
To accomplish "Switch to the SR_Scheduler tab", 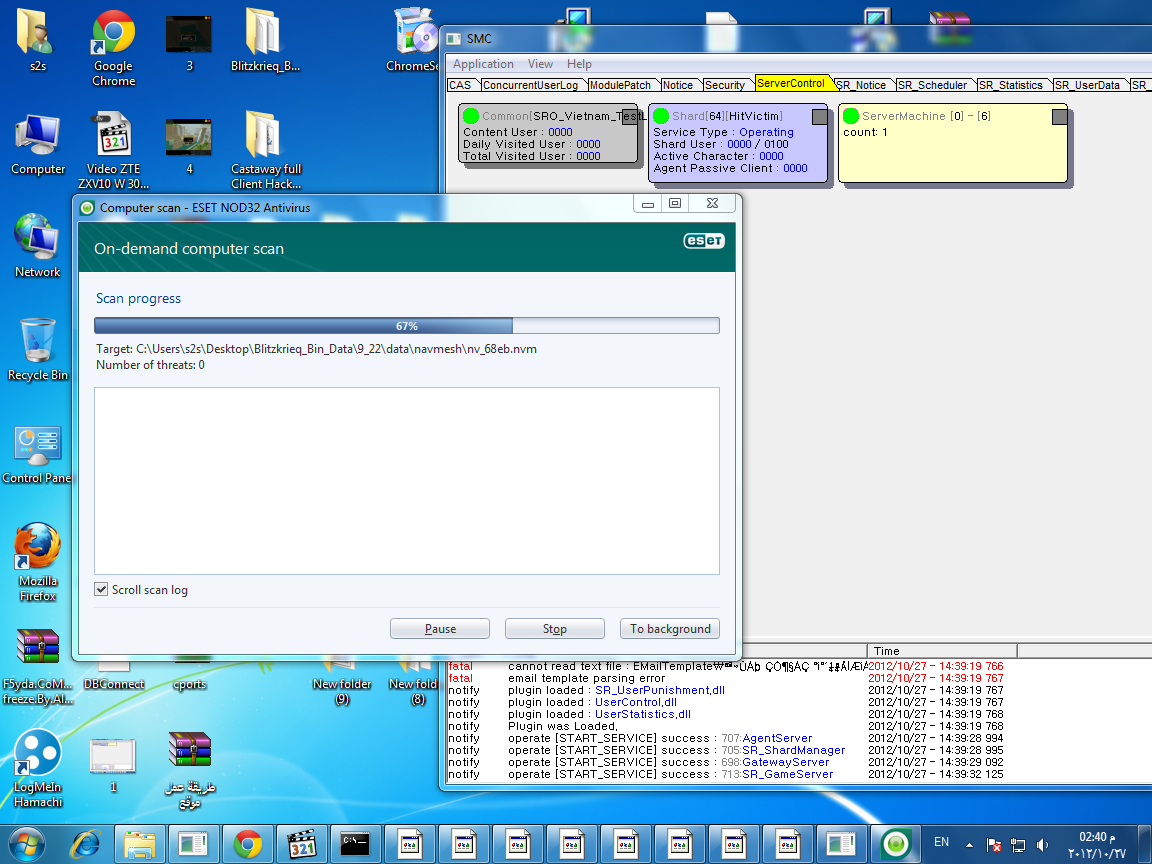I will coord(933,85).
